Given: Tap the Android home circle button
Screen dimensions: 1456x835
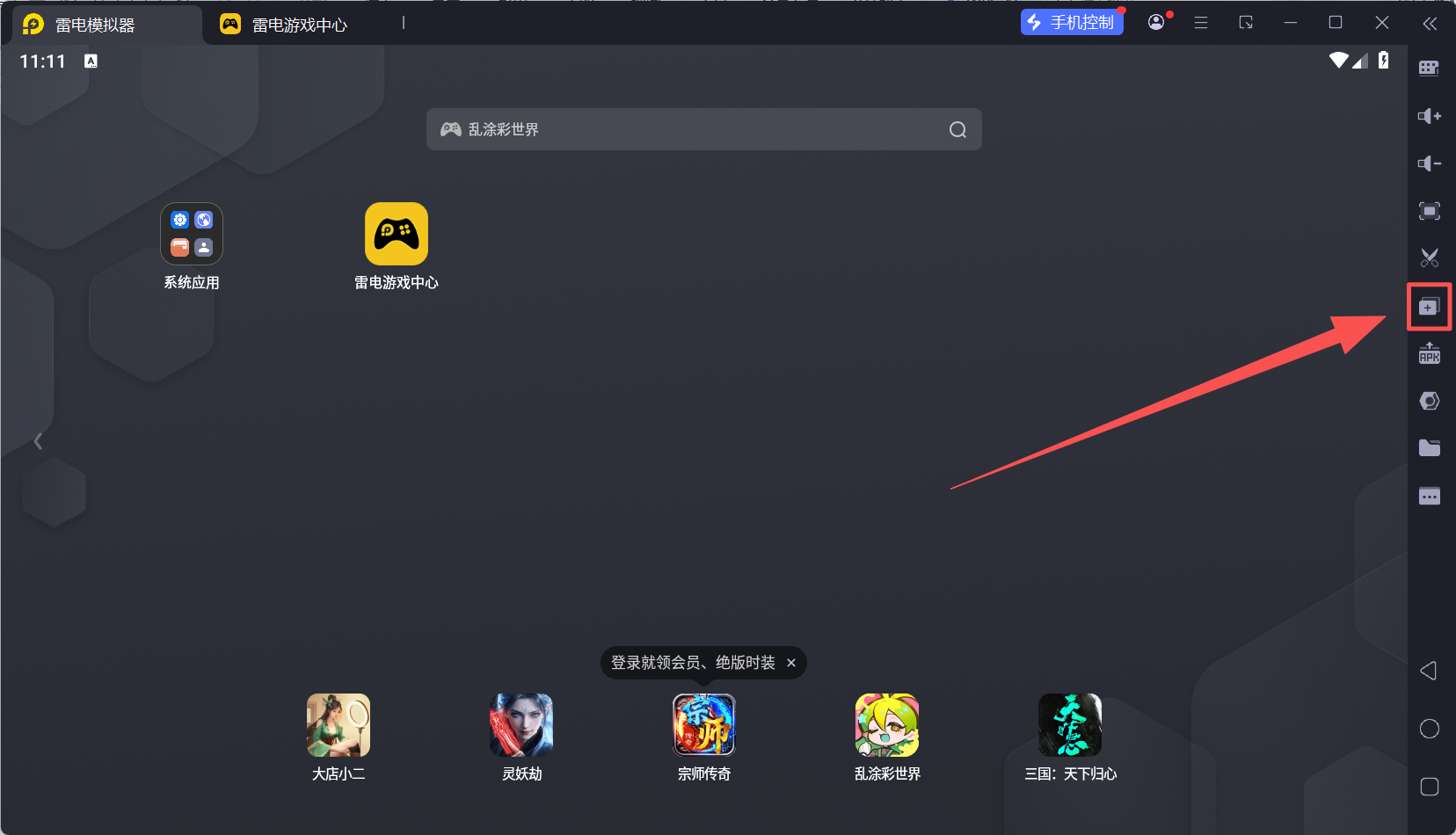Looking at the screenshot, I should tap(1430, 729).
